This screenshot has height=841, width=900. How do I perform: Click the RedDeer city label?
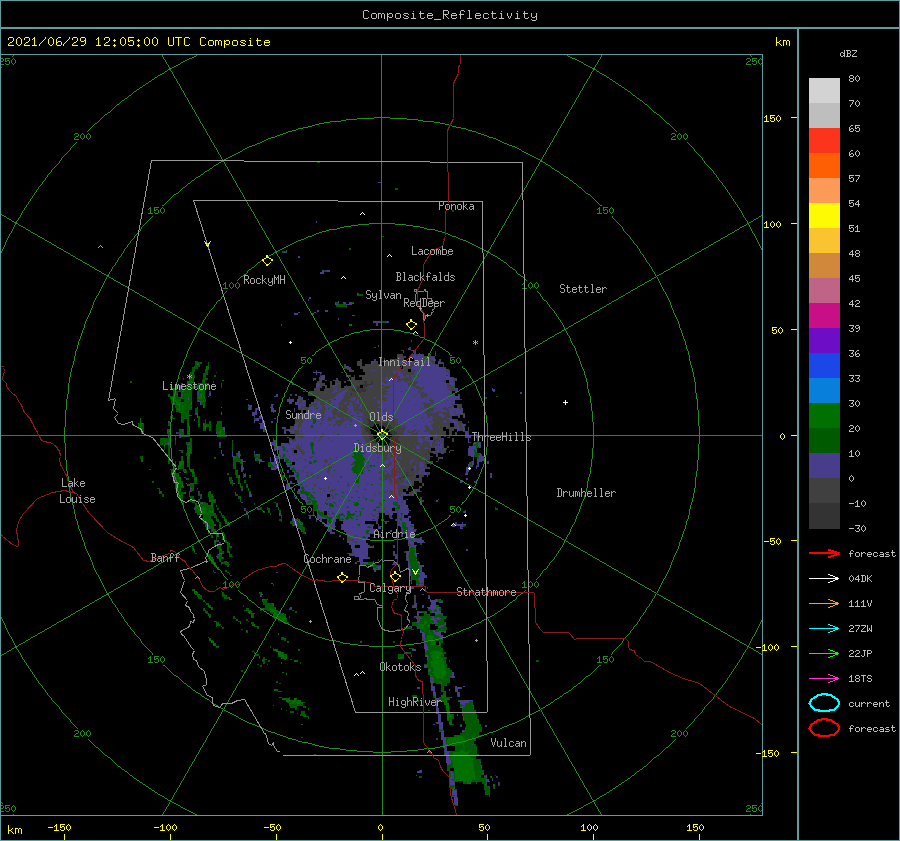click(x=424, y=303)
